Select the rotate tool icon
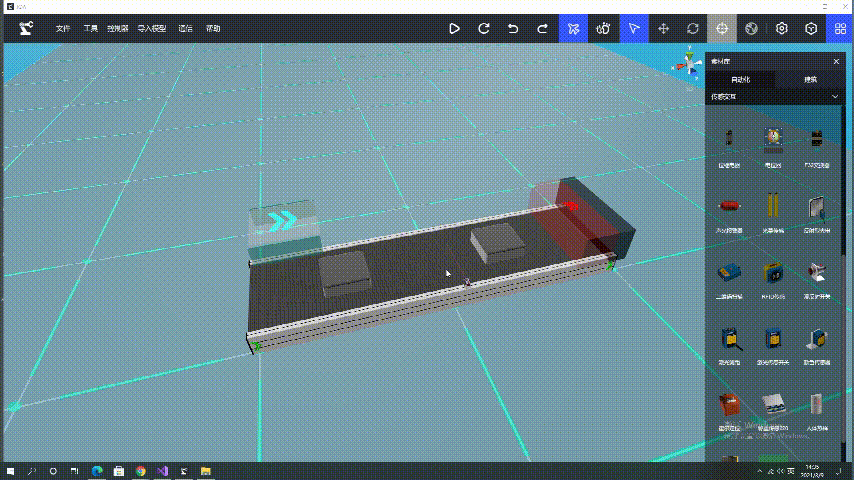This screenshot has height=480, width=854. coord(693,28)
